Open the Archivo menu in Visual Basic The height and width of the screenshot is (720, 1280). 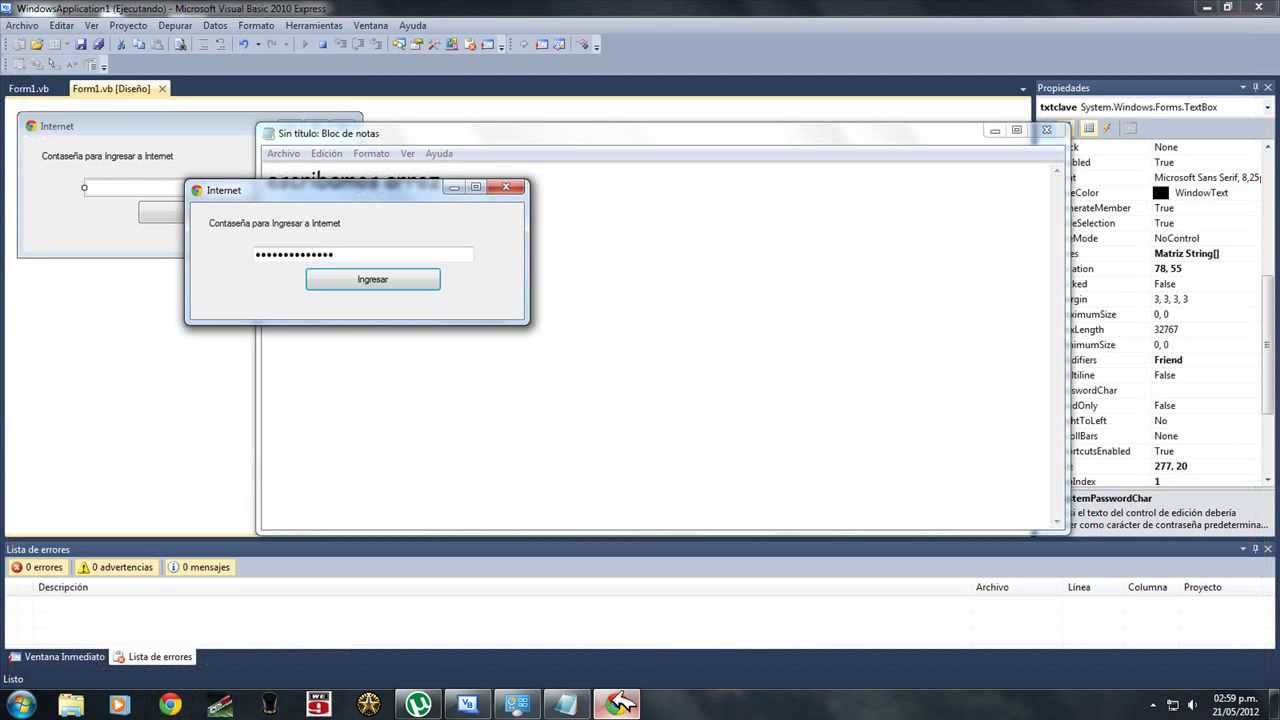(22, 25)
